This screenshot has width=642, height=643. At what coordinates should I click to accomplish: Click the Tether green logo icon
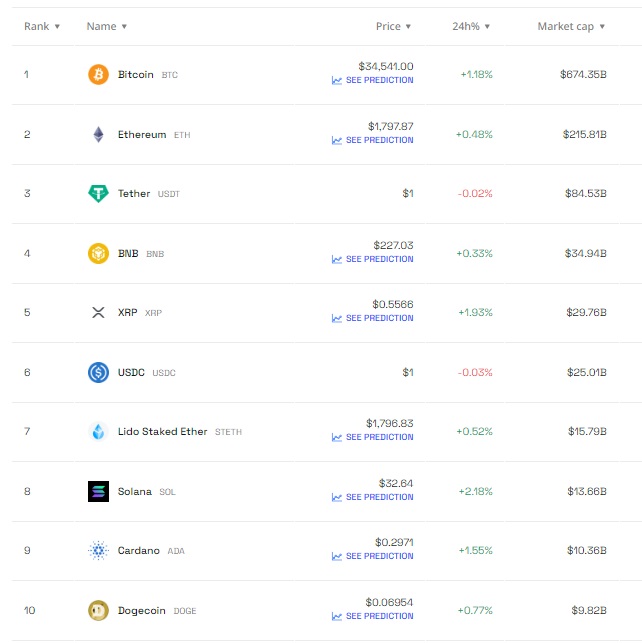pos(98,194)
